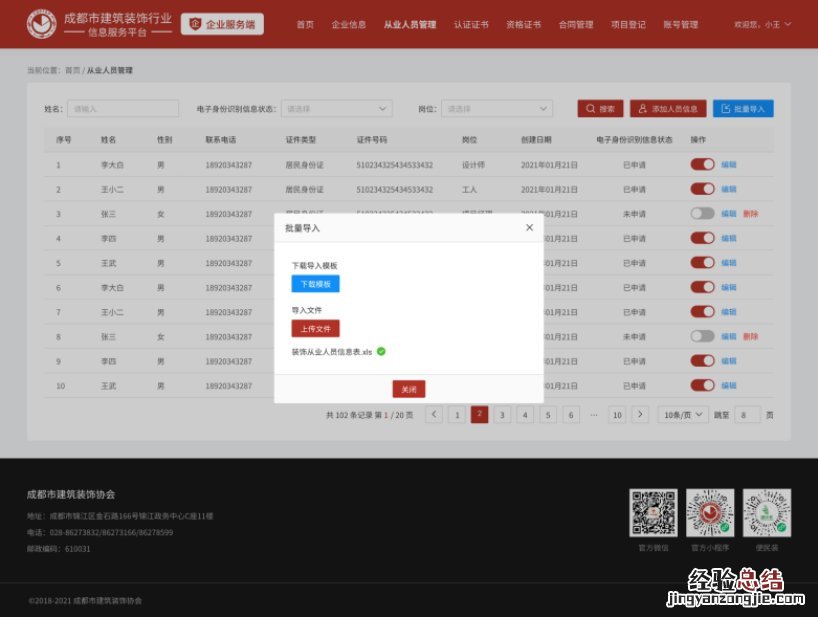This screenshot has width=818, height=617.
Task: Click the 下载模板 button
Action: (x=316, y=284)
